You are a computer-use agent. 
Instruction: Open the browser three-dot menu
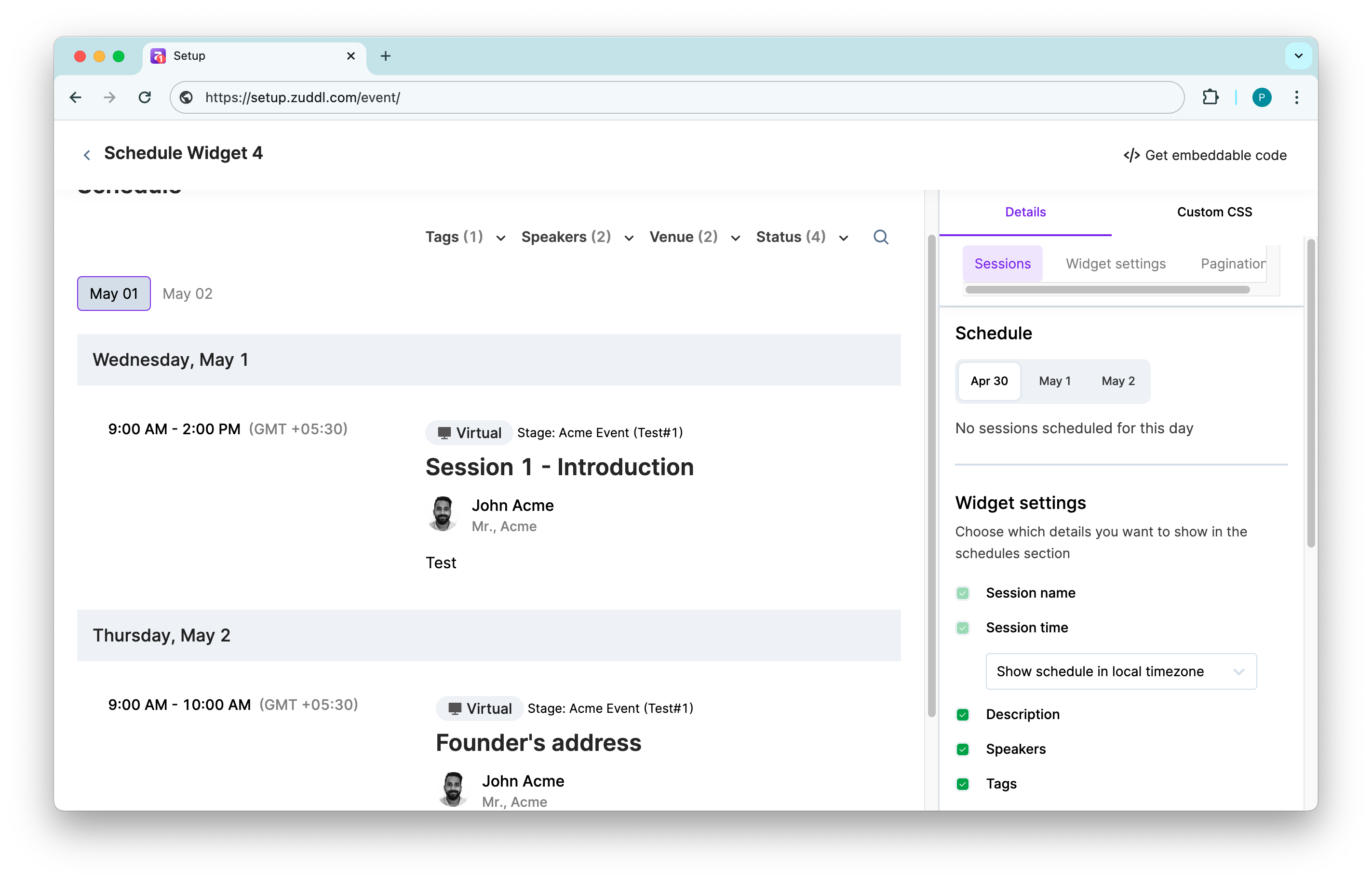point(1297,97)
